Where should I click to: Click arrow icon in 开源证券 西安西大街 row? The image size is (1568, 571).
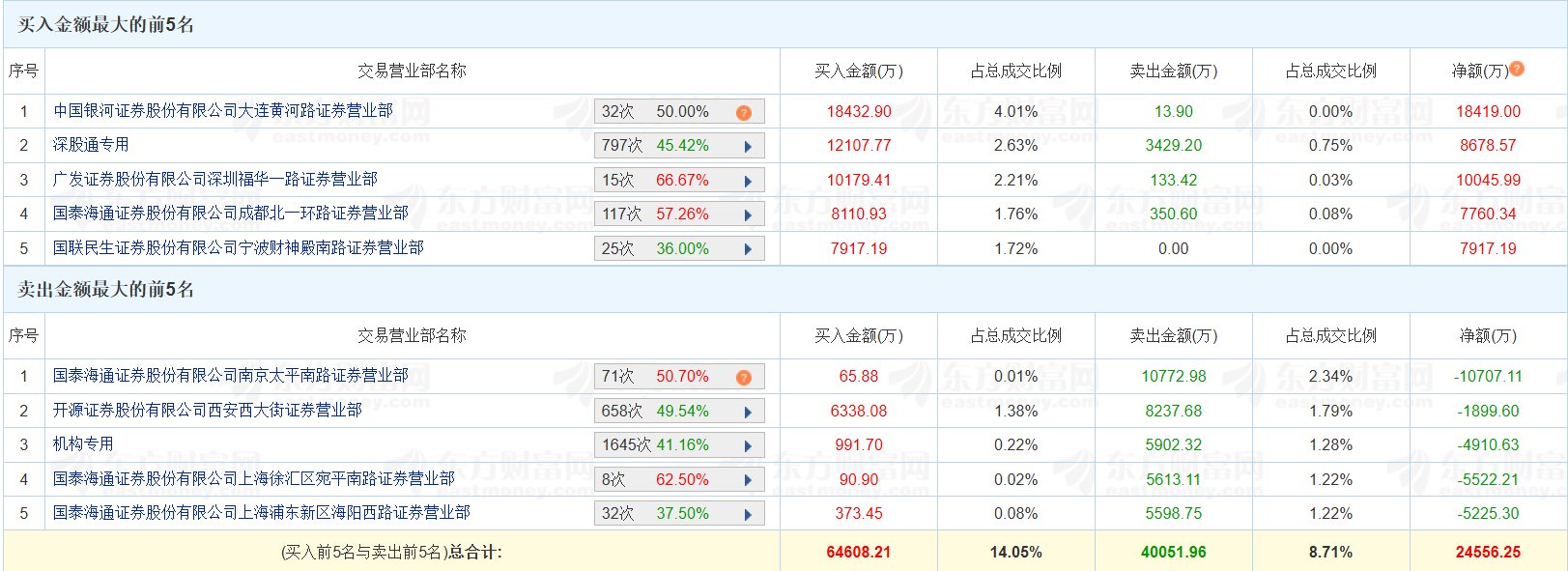pyautogui.click(x=748, y=412)
